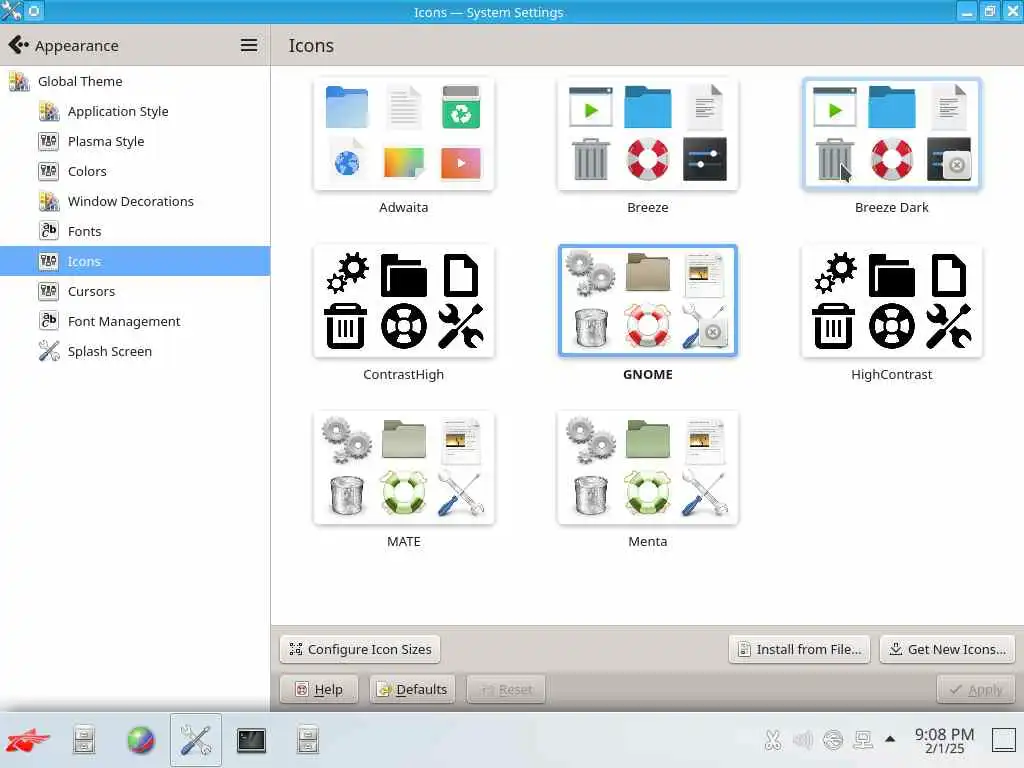Open Font Management page
The height and width of the screenshot is (768, 1024).
click(x=135, y=321)
